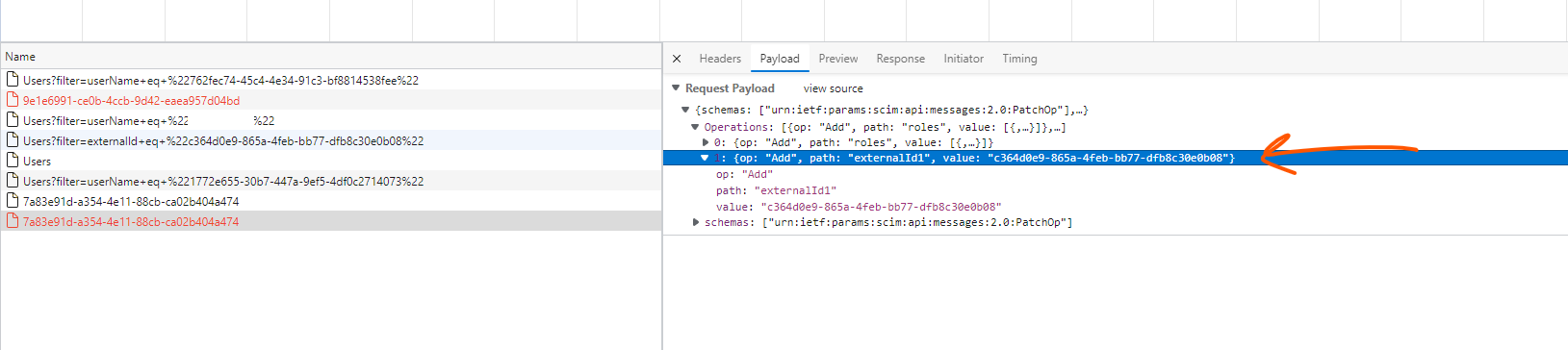Click file icon of red 7a83e91d request

coord(13,220)
